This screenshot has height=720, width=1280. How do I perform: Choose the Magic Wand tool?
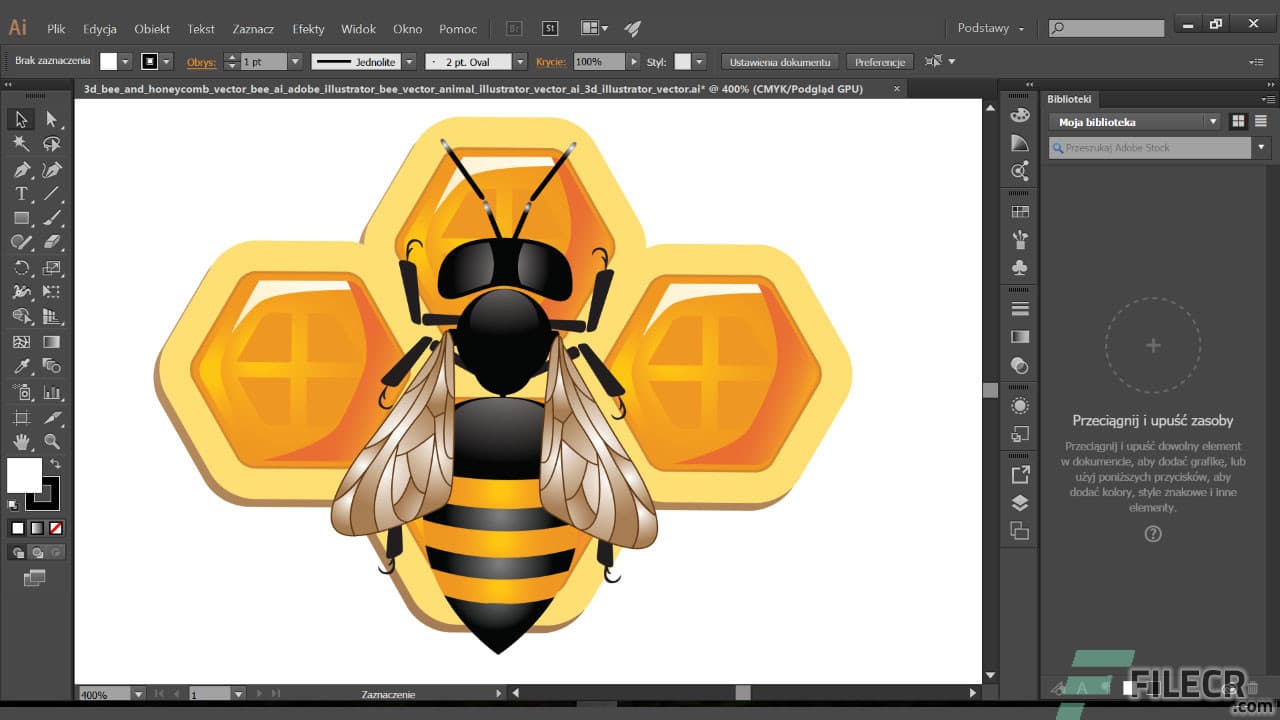click(x=22, y=144)
